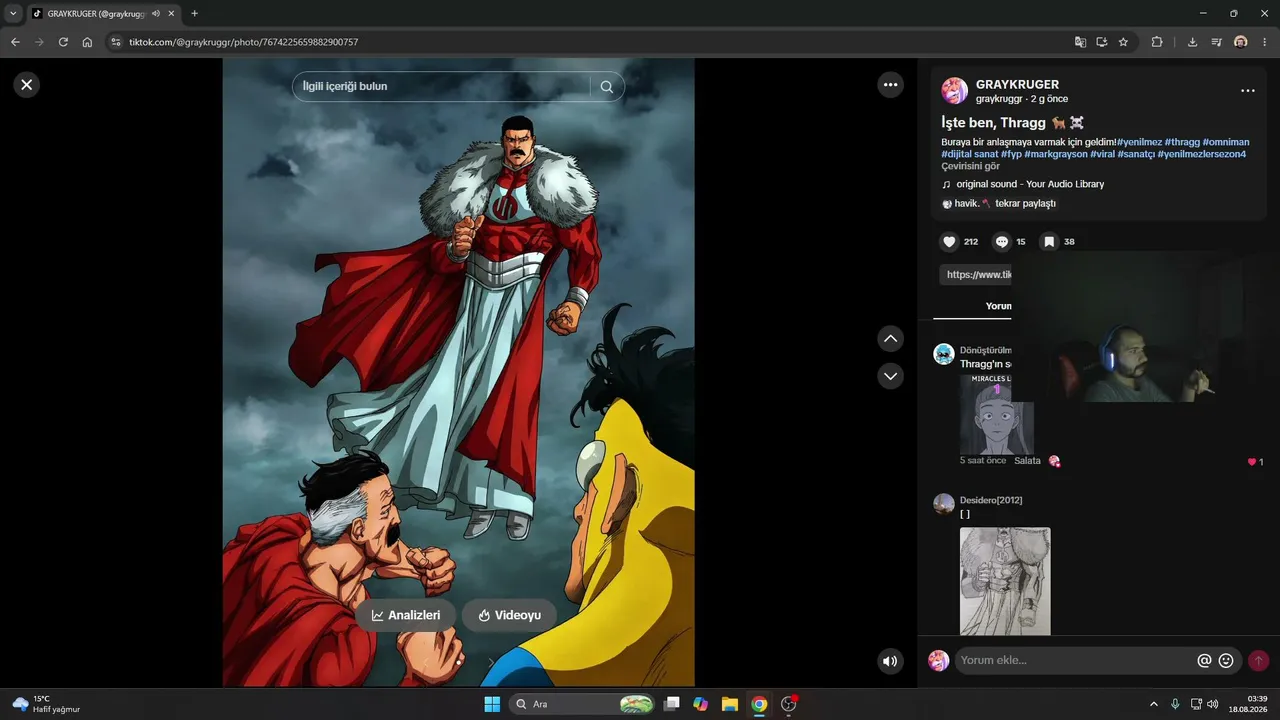The width and height of the screenshot is (1280, 720).
Task: Select the Yorum comments tab
Action: [998, 306]
